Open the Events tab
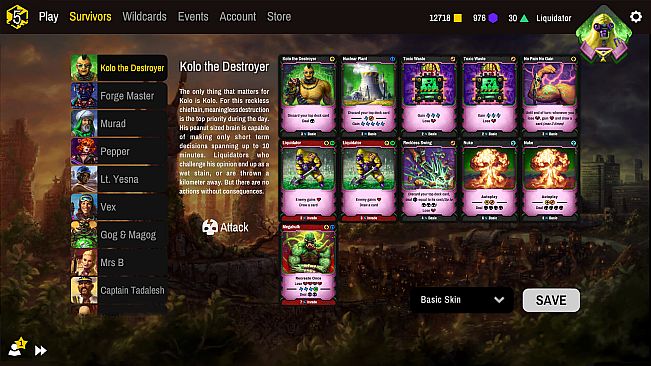 pos(193,17)
